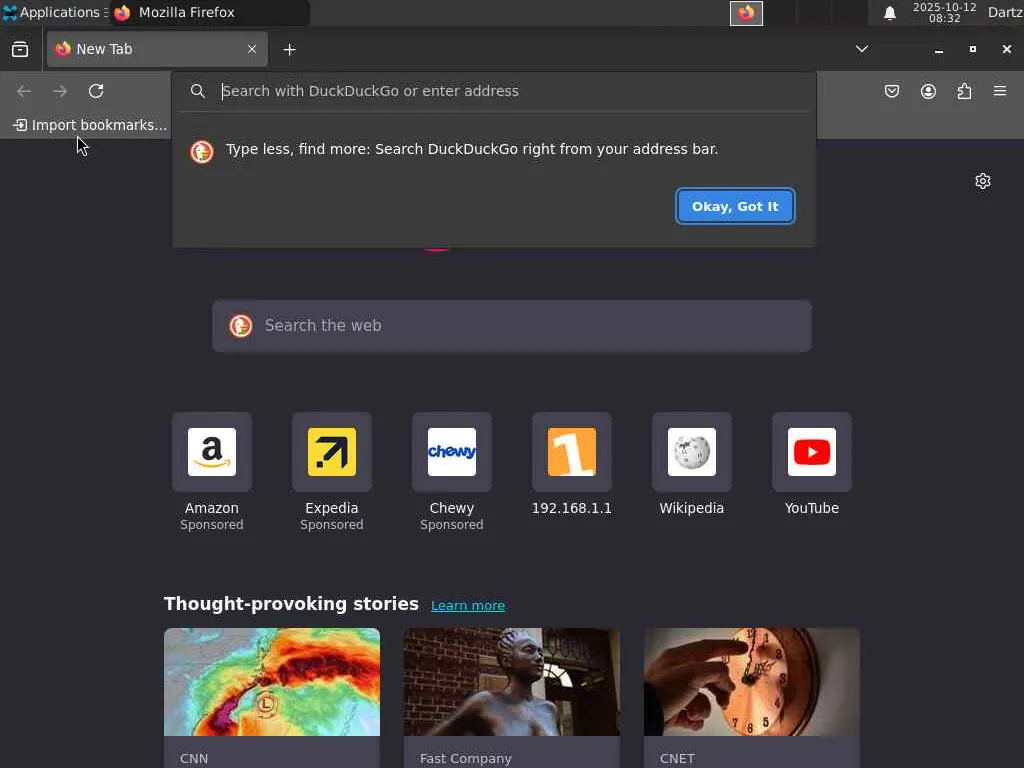Close the New Tab tab
The image size is (1024, 768).
point(252,49)
